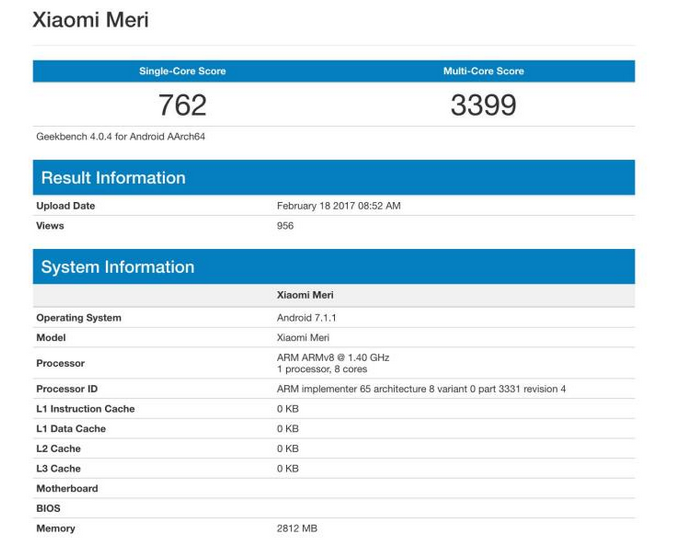This screenshot has width=695, height=550.
Task: Click the Single-Core Score header
Action: (183, 71)
